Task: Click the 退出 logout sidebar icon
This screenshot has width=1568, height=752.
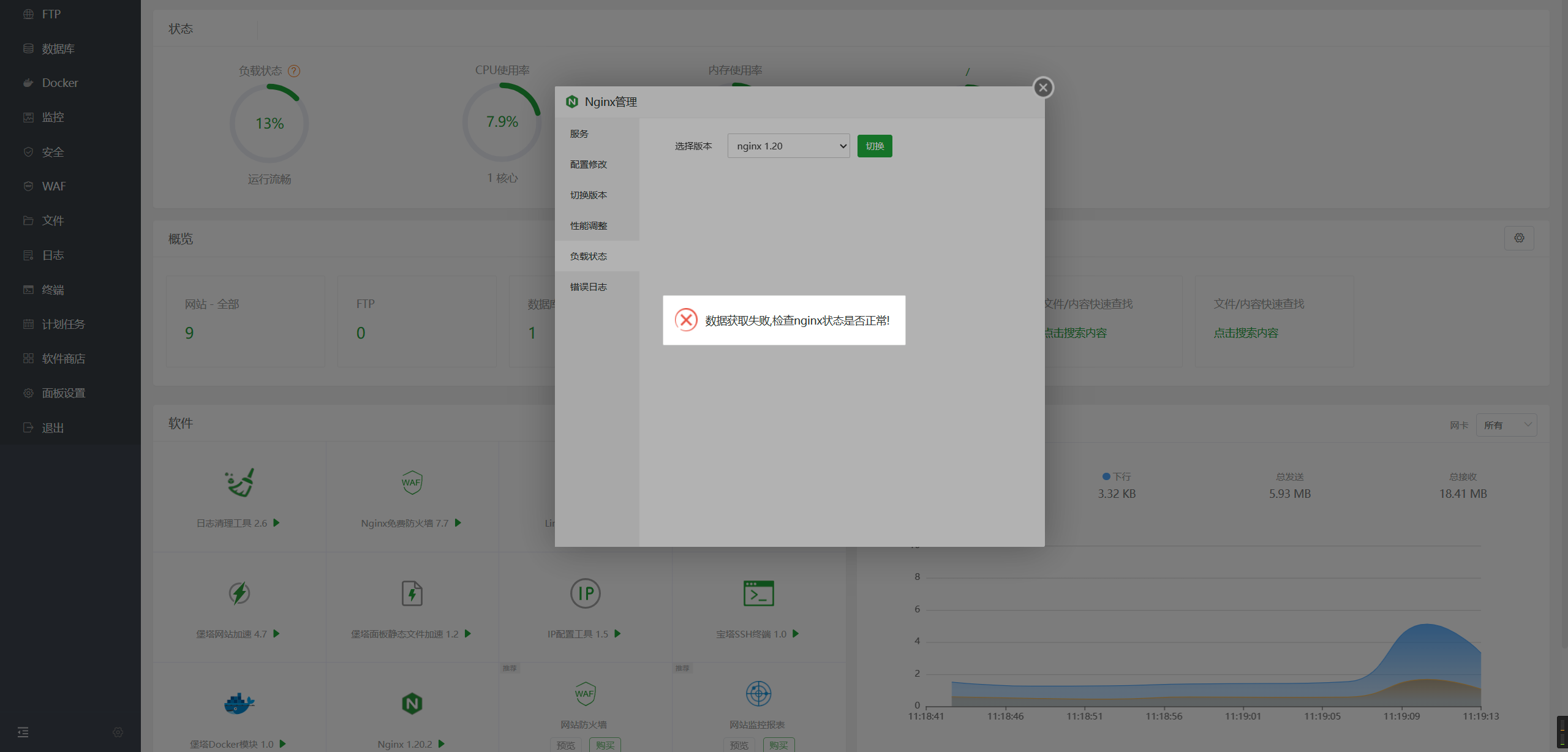Action: pyautogui.click(x=28, y=427)
